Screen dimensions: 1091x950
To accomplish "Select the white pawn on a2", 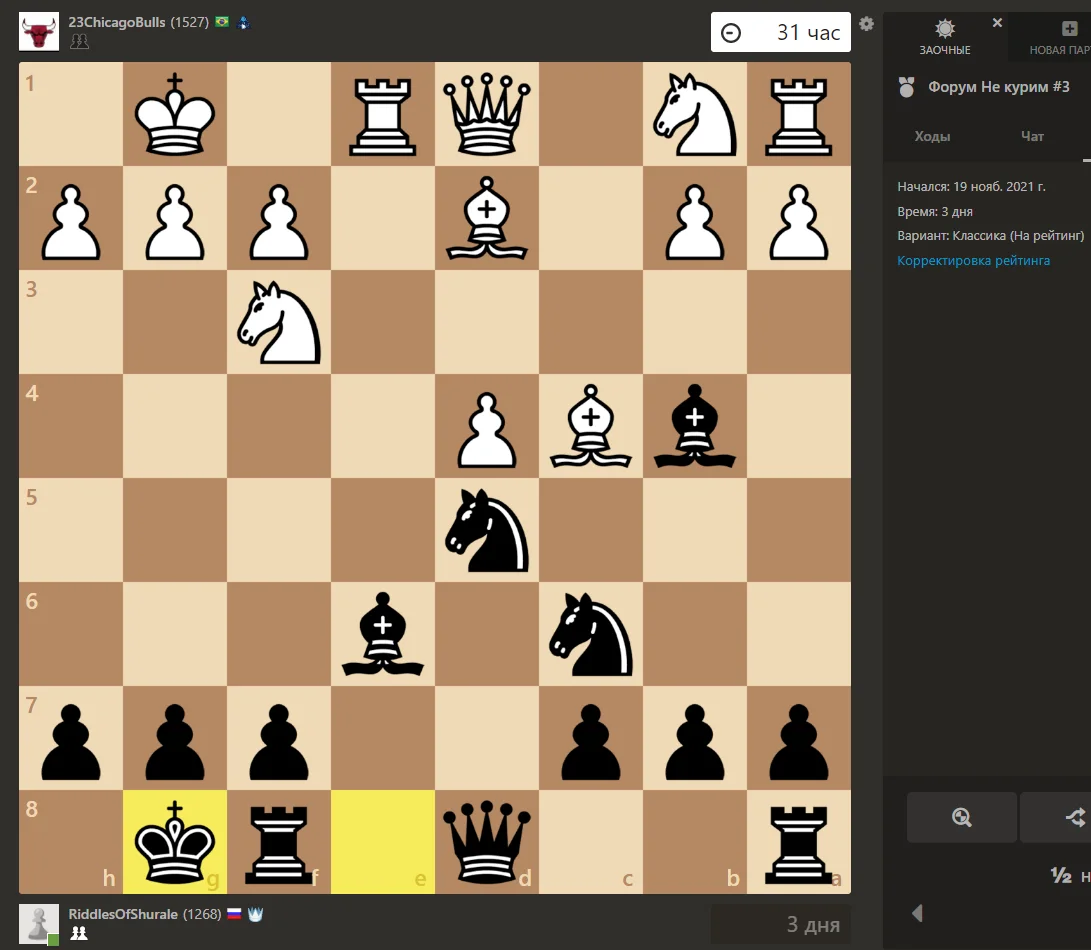I will [x=799, y=218].
